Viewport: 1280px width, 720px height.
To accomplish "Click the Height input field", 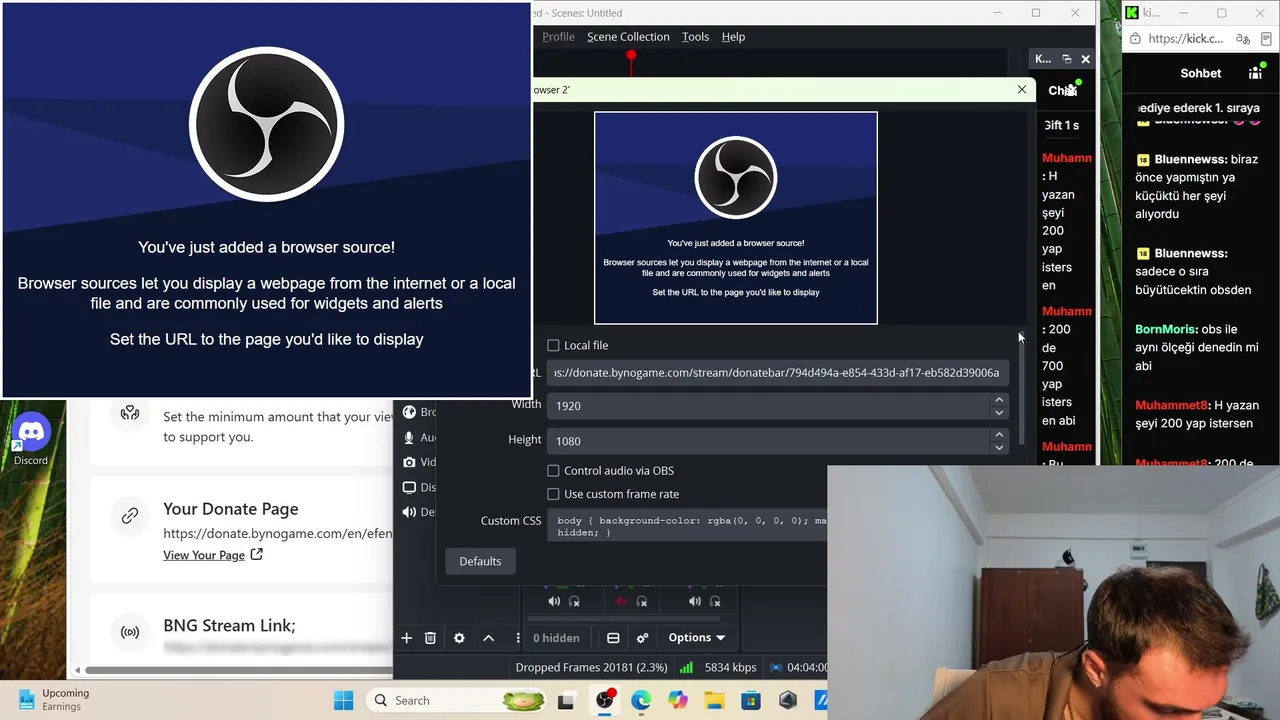I will coord(768,441).
